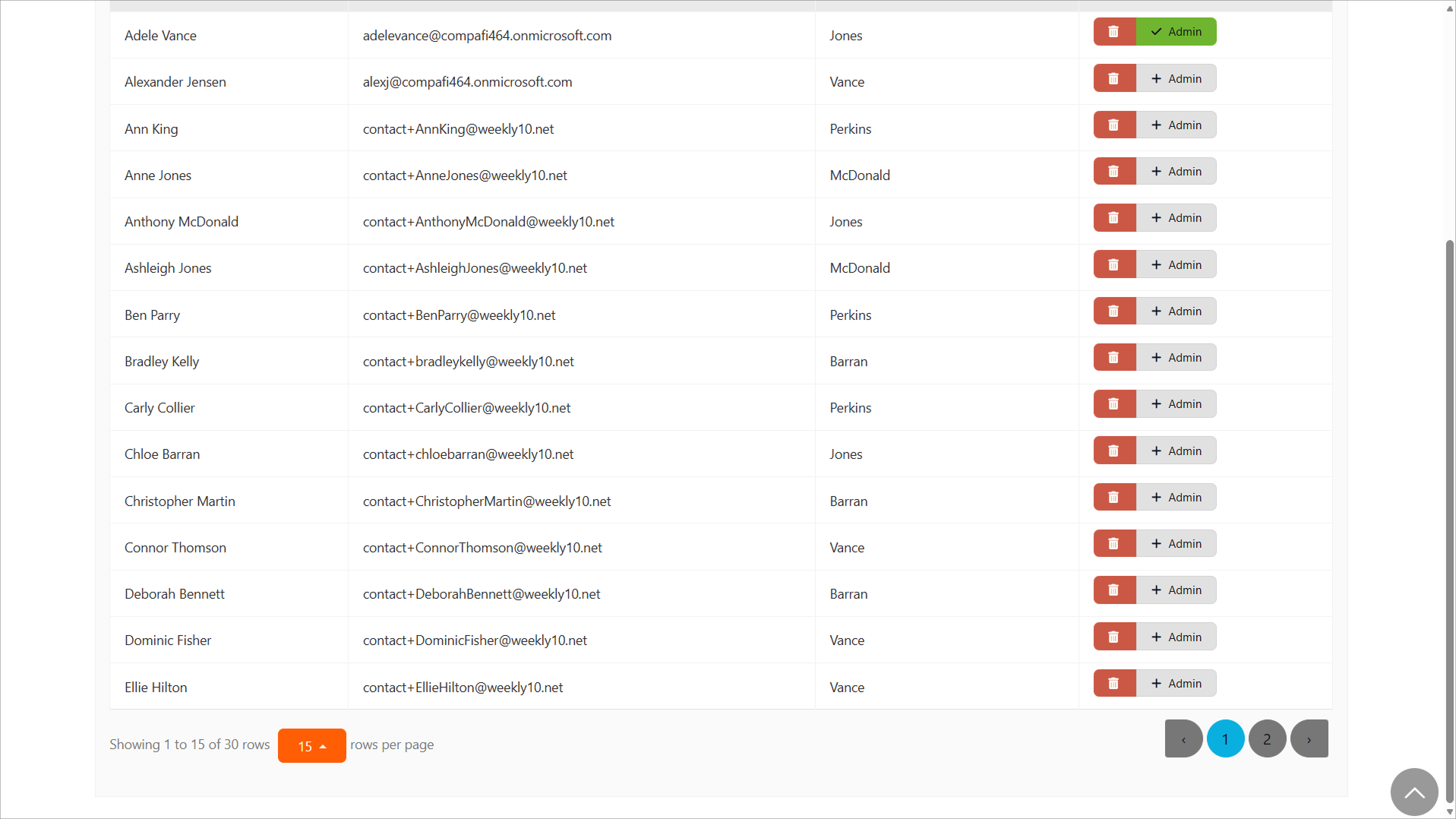Screen dimensions: 1456x819
Task: Toggle off Admin for Adele Vance
Action: (x=1176, y=32)
